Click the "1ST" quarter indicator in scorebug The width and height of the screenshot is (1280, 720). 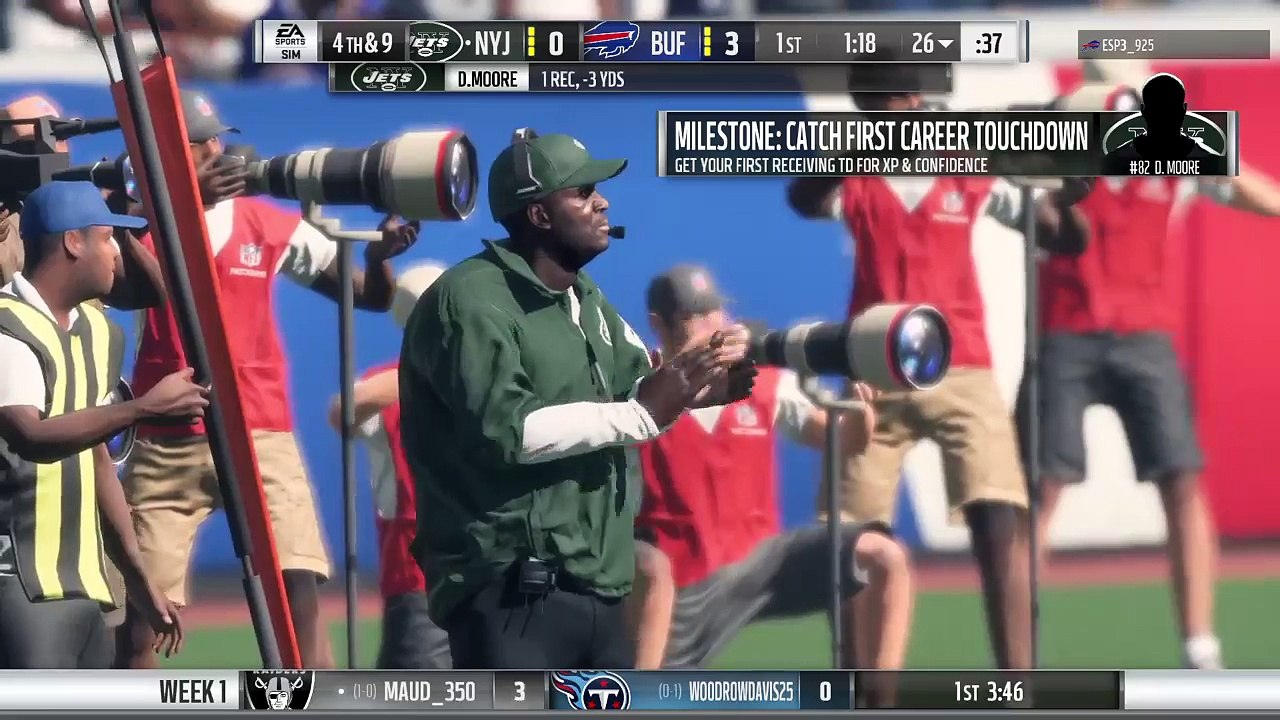coord(788,44)
